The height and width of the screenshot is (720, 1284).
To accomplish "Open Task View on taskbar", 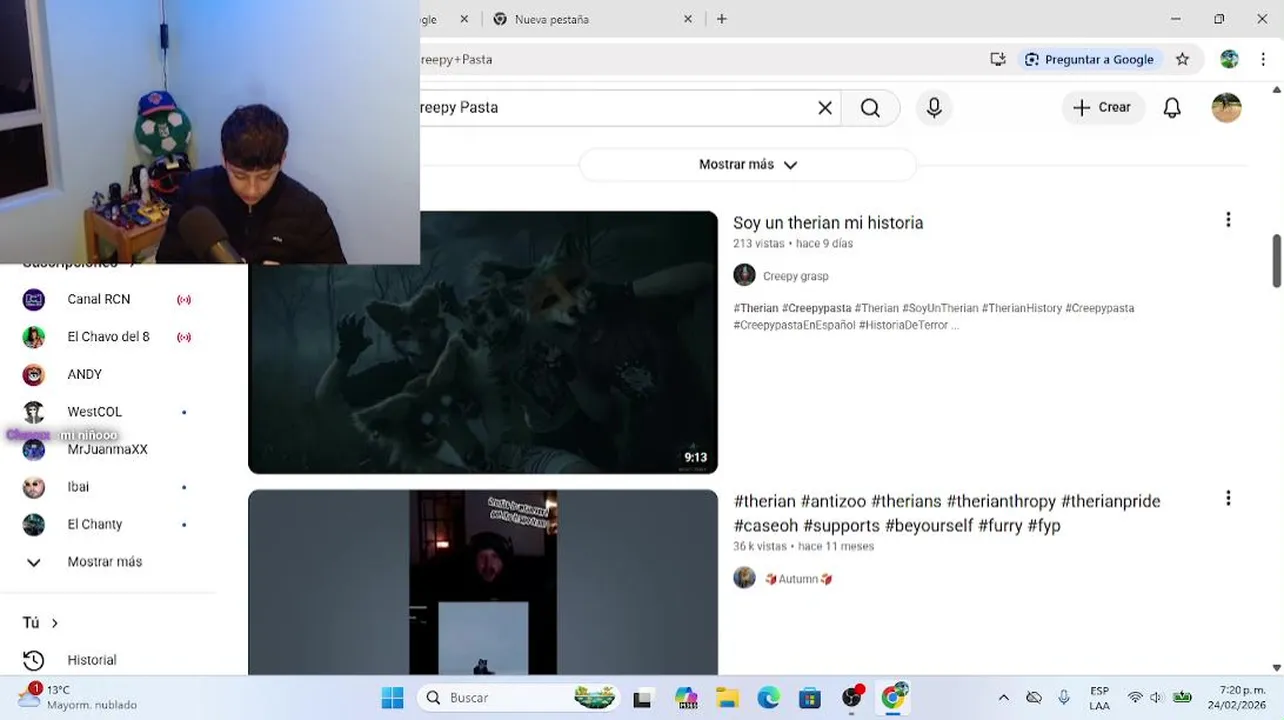I will (642, 698).
